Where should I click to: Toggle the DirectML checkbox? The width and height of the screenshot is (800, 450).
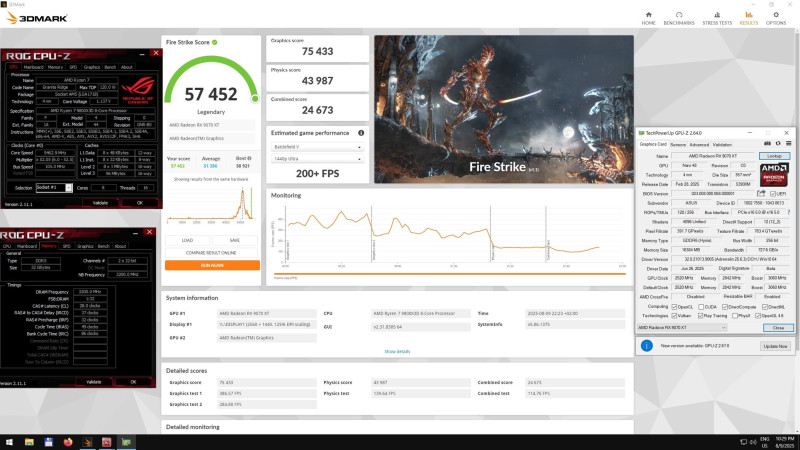[x=765, y=307]
